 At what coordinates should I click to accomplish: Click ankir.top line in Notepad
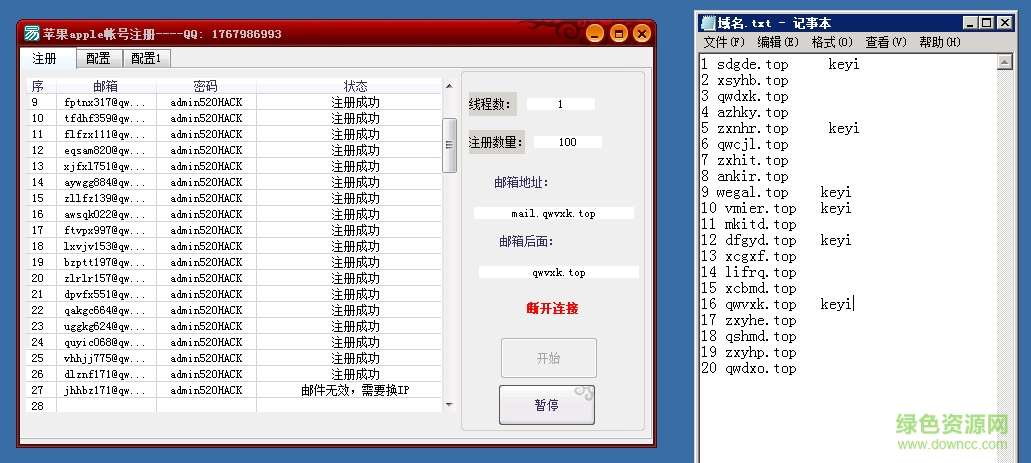[744, 176]
